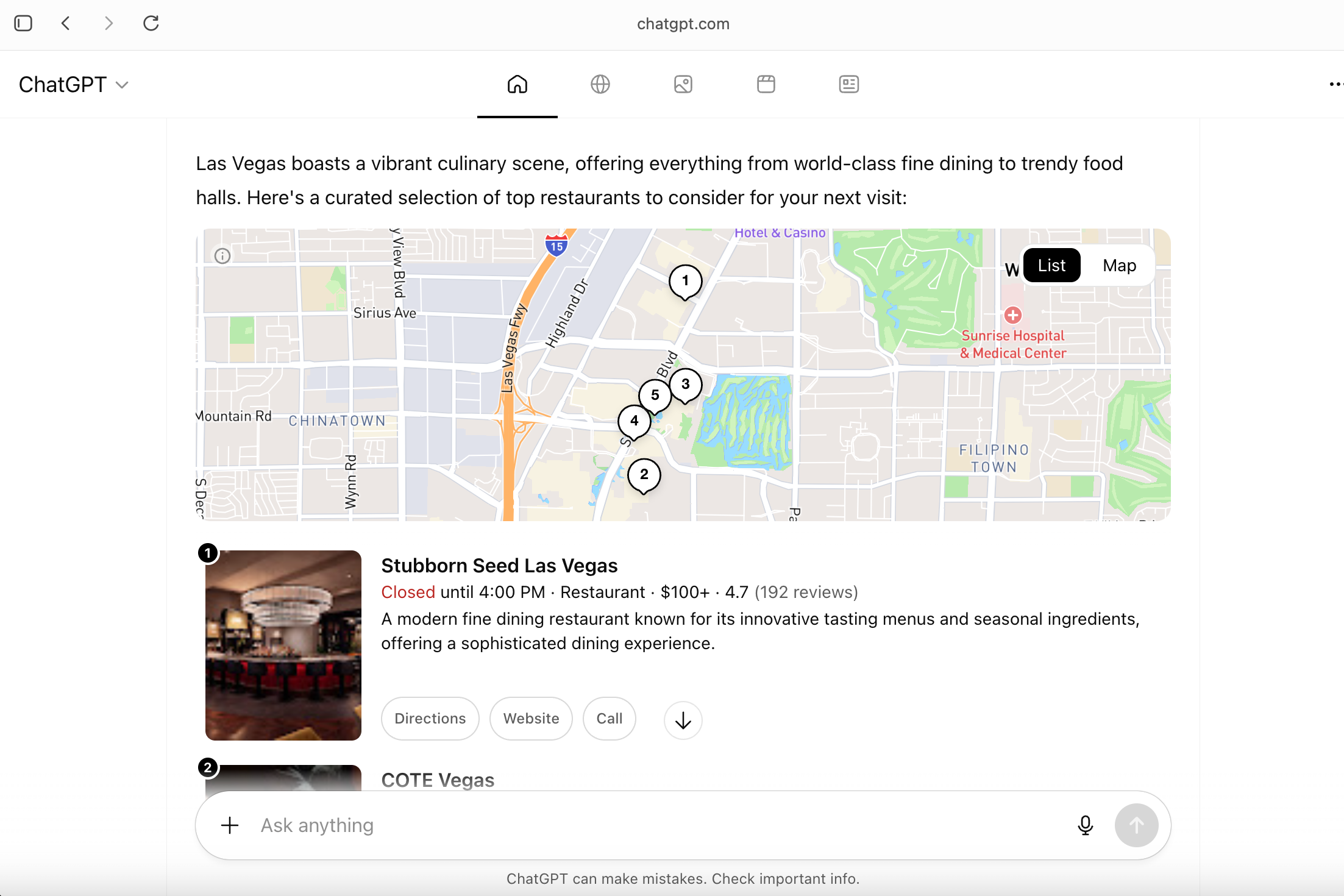
Task: Click the microphone dictation icon
Action: click(1085, 825)
